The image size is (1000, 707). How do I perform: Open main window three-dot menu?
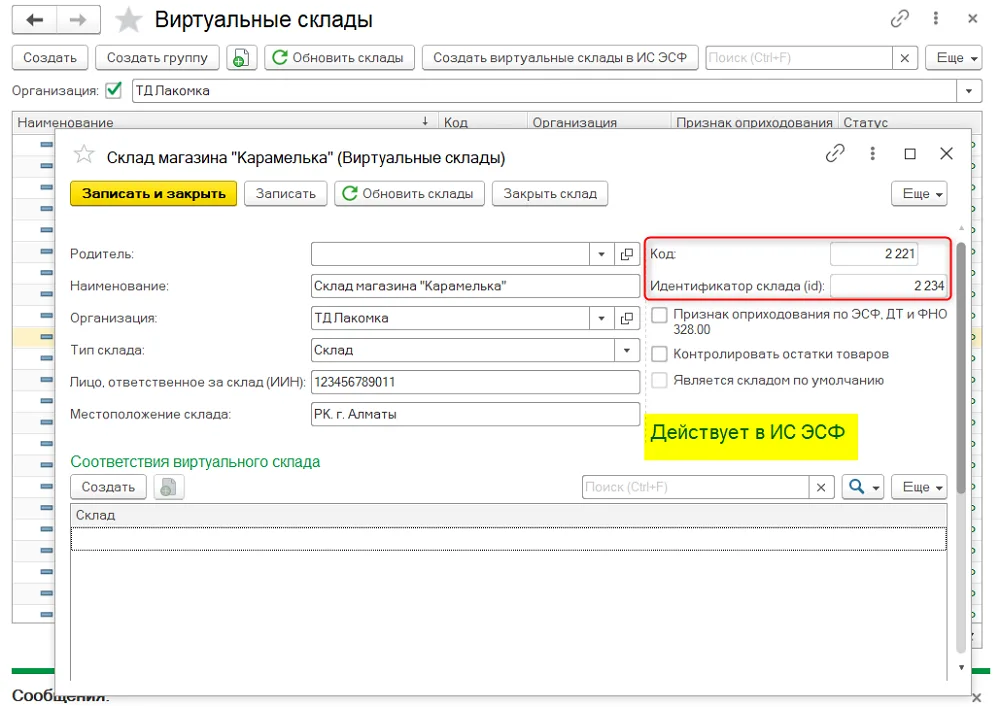[936, 18]
